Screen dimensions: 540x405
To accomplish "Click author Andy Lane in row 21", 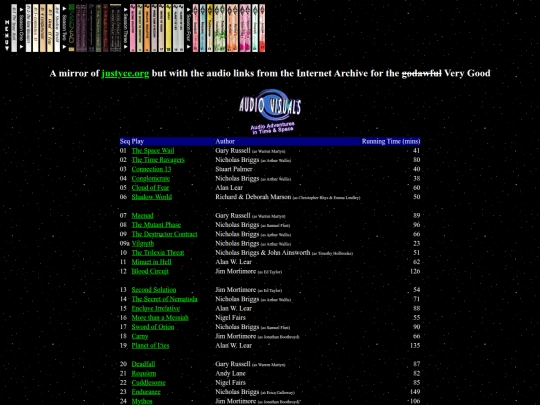I will (230, 374).
